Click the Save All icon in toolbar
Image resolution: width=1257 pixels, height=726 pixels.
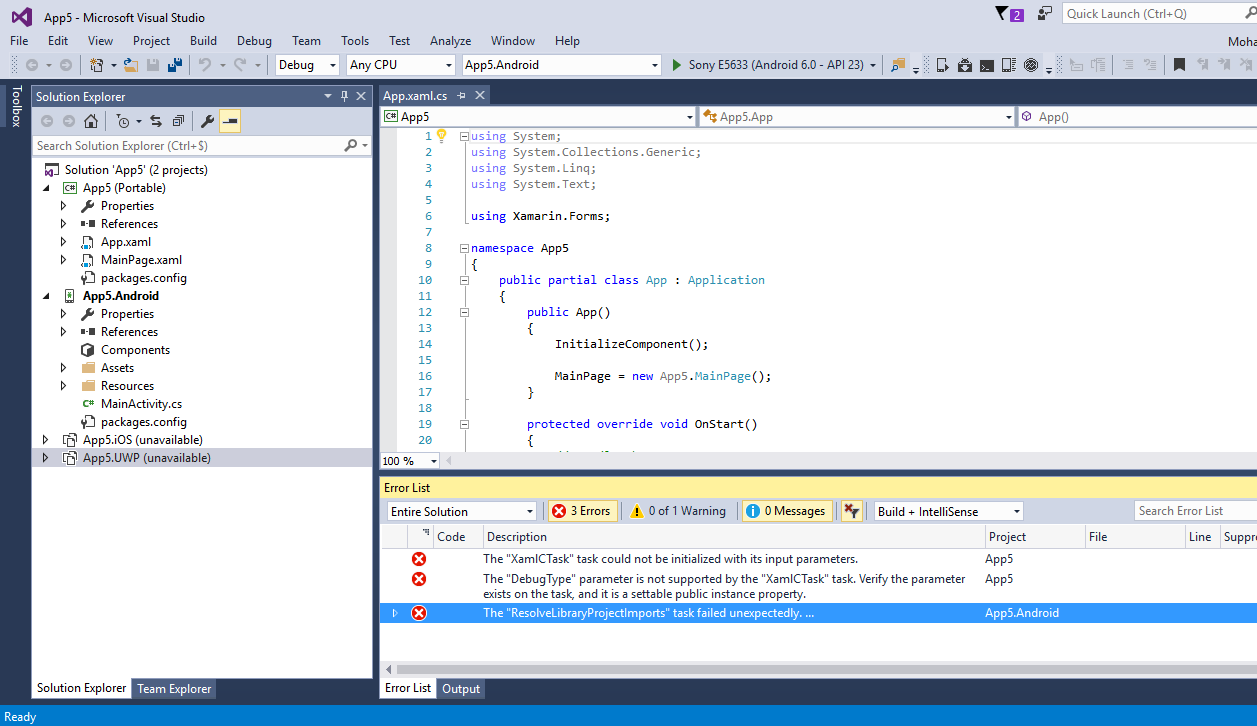tap(175, 65)
